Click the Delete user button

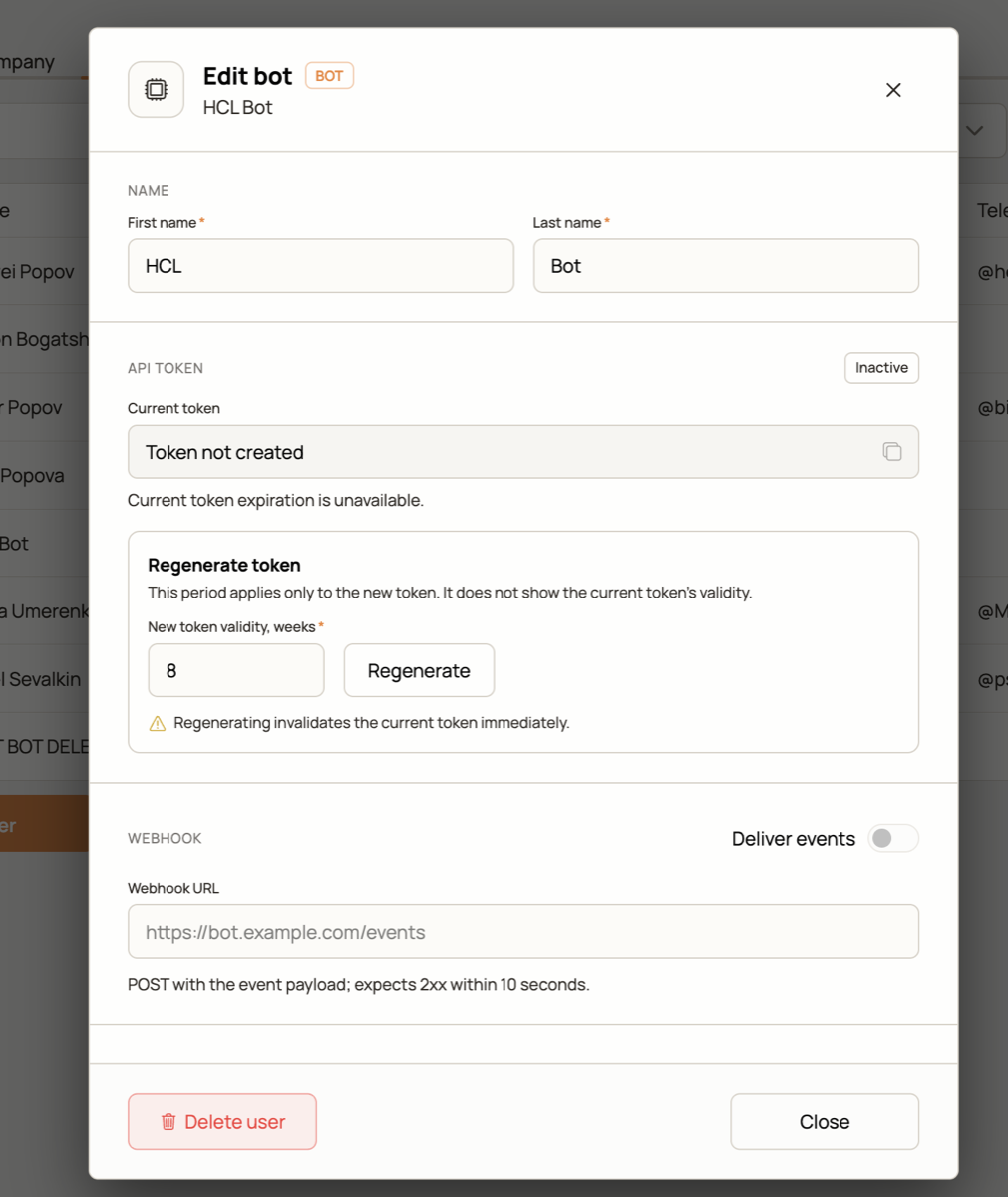[x=222, y=1122]
